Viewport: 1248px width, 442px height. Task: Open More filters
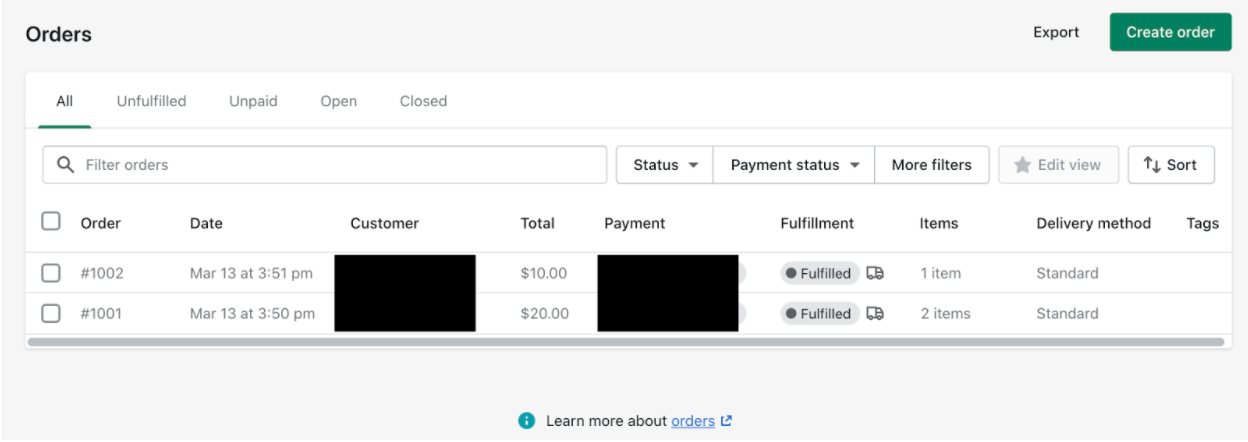tap(932, 165)
